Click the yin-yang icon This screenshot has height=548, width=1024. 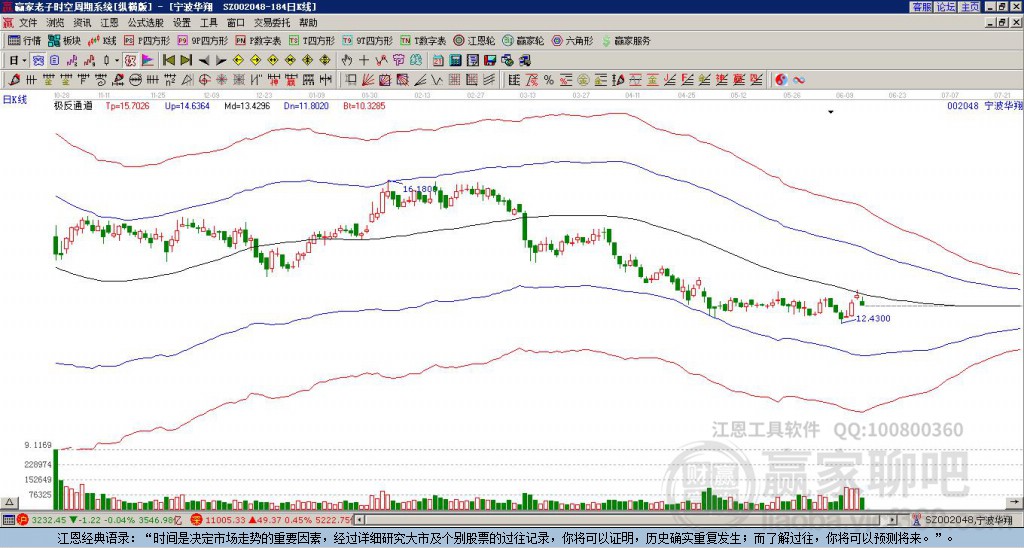point(781,80)
